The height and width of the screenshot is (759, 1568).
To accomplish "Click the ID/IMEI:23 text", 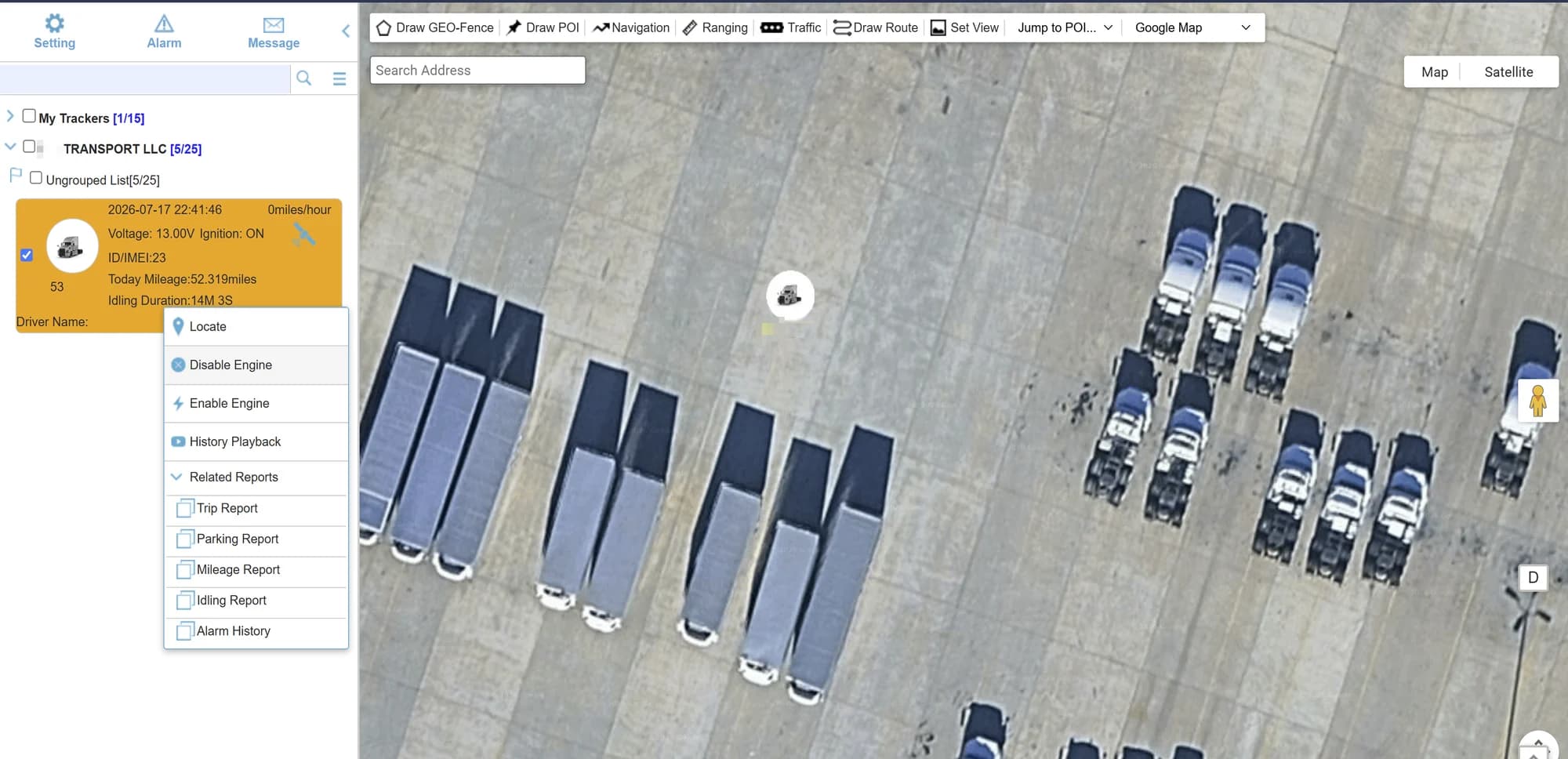I will (137, 257).
